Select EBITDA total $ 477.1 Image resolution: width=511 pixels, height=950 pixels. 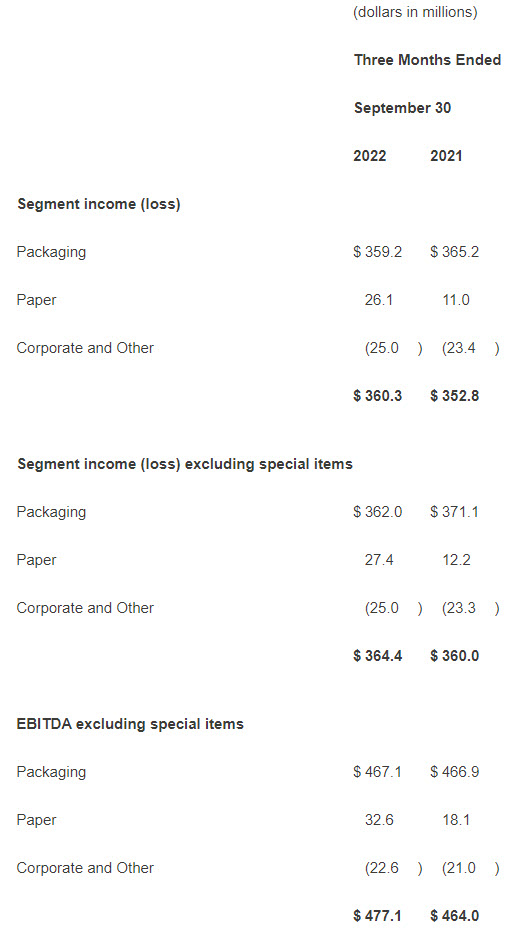pyautogui.click(x=378, y=915)
